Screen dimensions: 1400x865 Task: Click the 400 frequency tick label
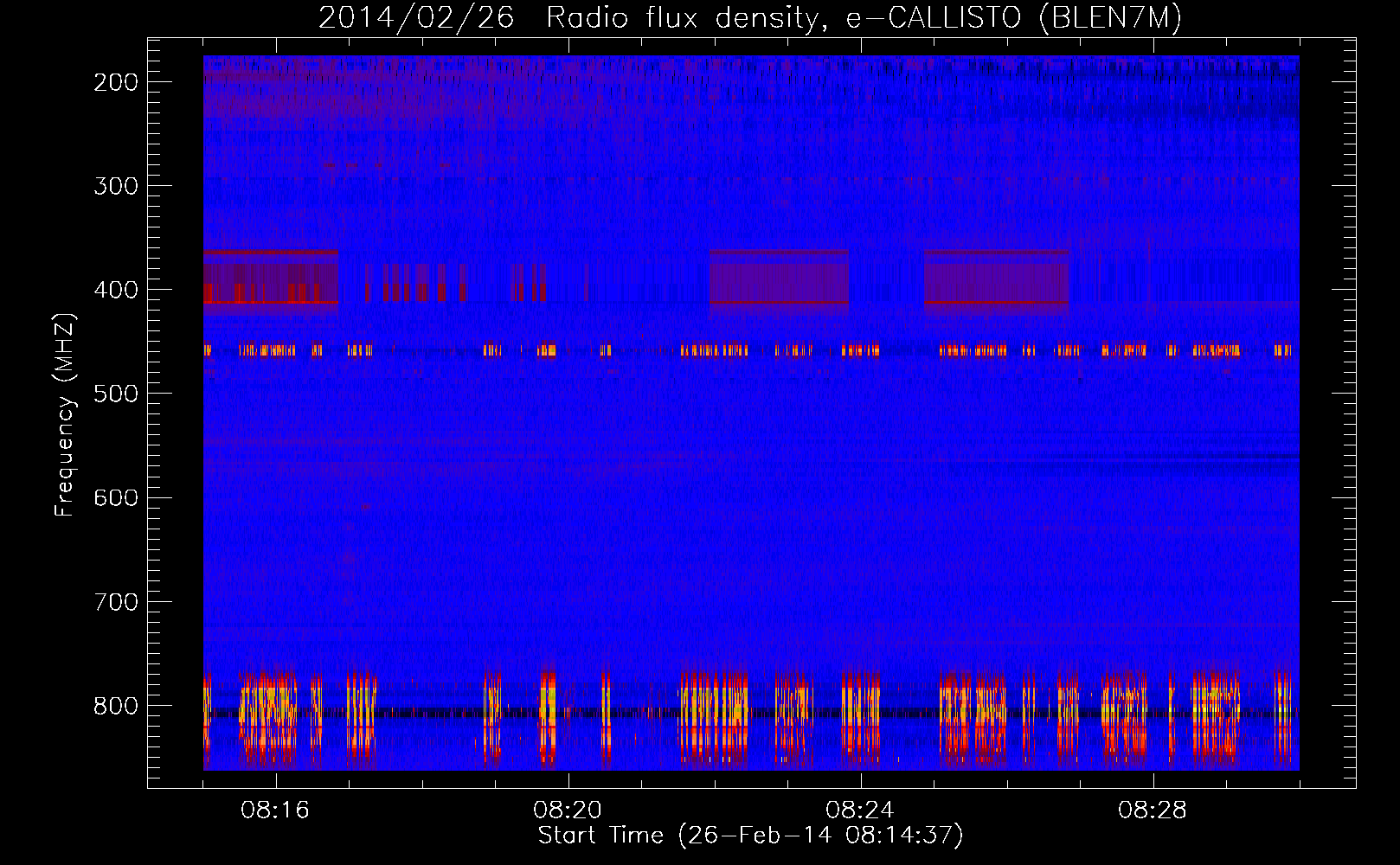[x=116, y=290]
